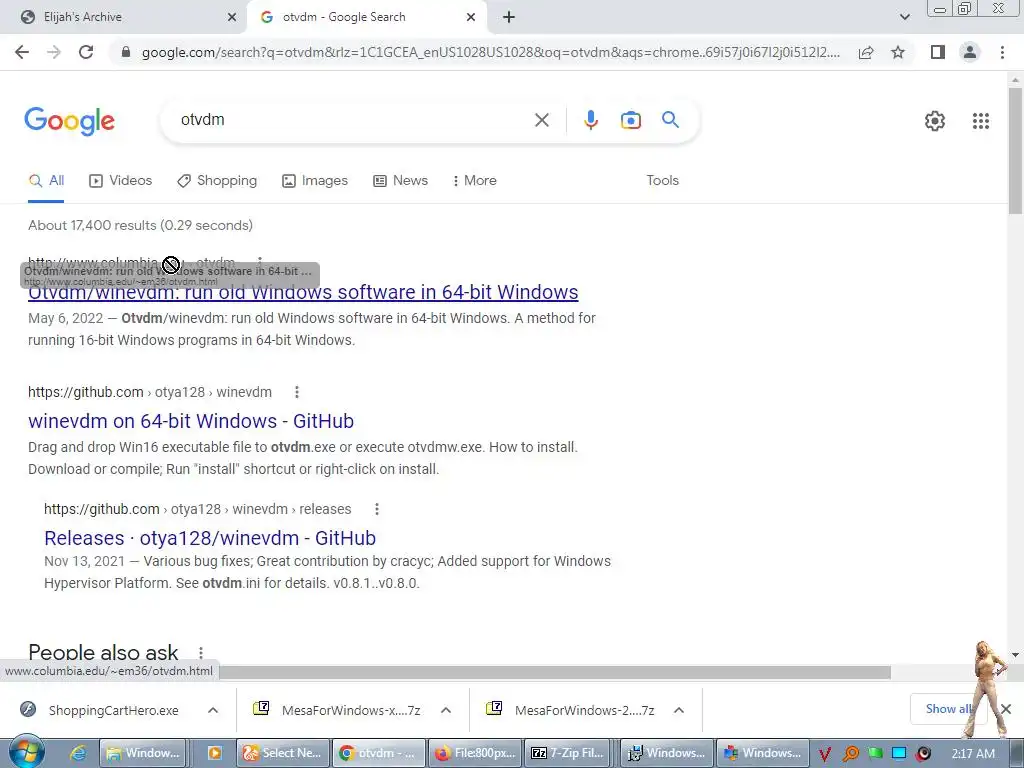Viewport: 1024px width, 768px height.
Task: Open the Chrome profile avatar icon
Action: point(970,52)
